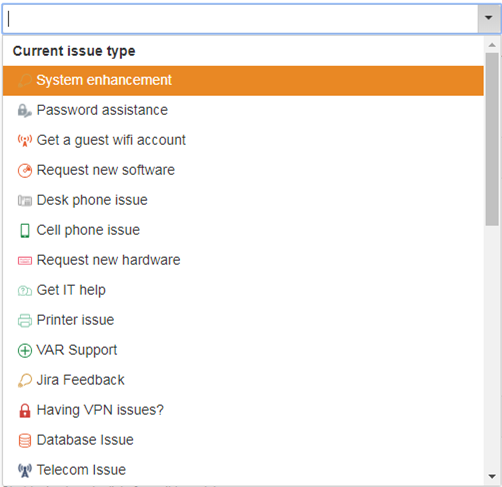Image resolution: width=502 pixels, height=487 pixels.
Task: Click the red padlock icon for VPN issues
Action: click(x=25, y=410)
